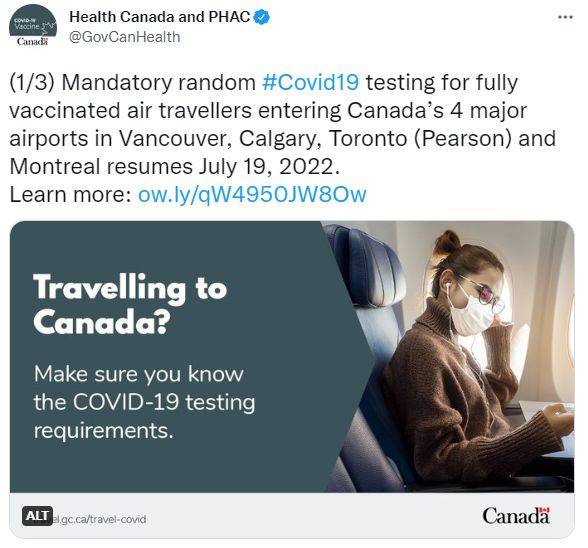Click the gc.ca/travel-covid text in image footer
The width and height of the screenshot is (588, 548).
pos(100,519)
